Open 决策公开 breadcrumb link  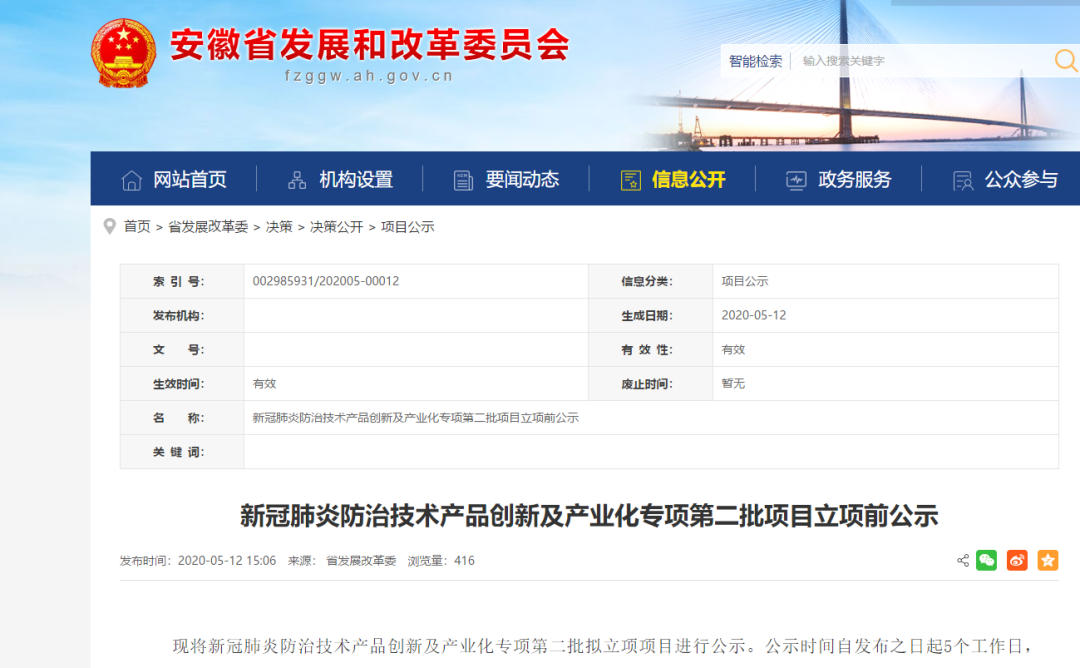coord(337,227)
